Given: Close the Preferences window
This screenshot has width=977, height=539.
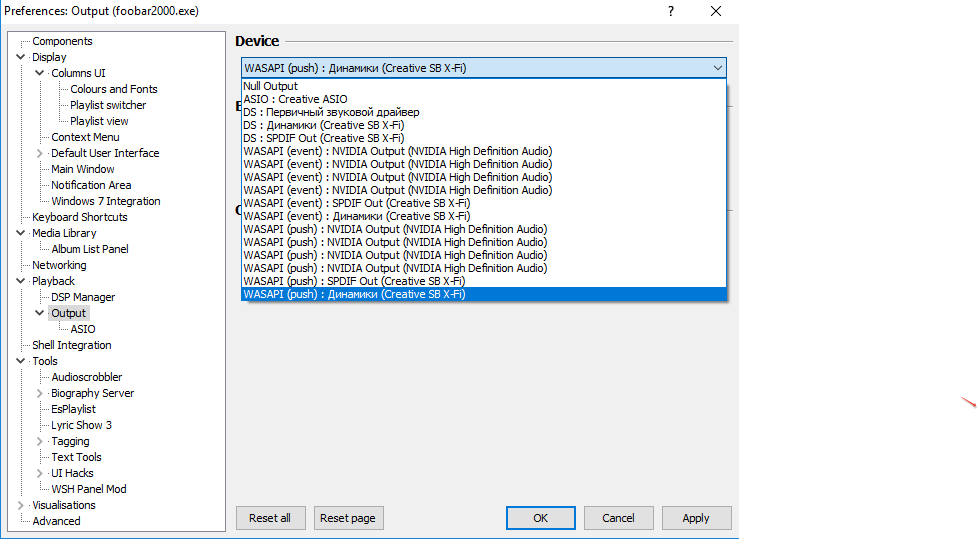Looking at the screenshot, I should click(x=716, y=11).
